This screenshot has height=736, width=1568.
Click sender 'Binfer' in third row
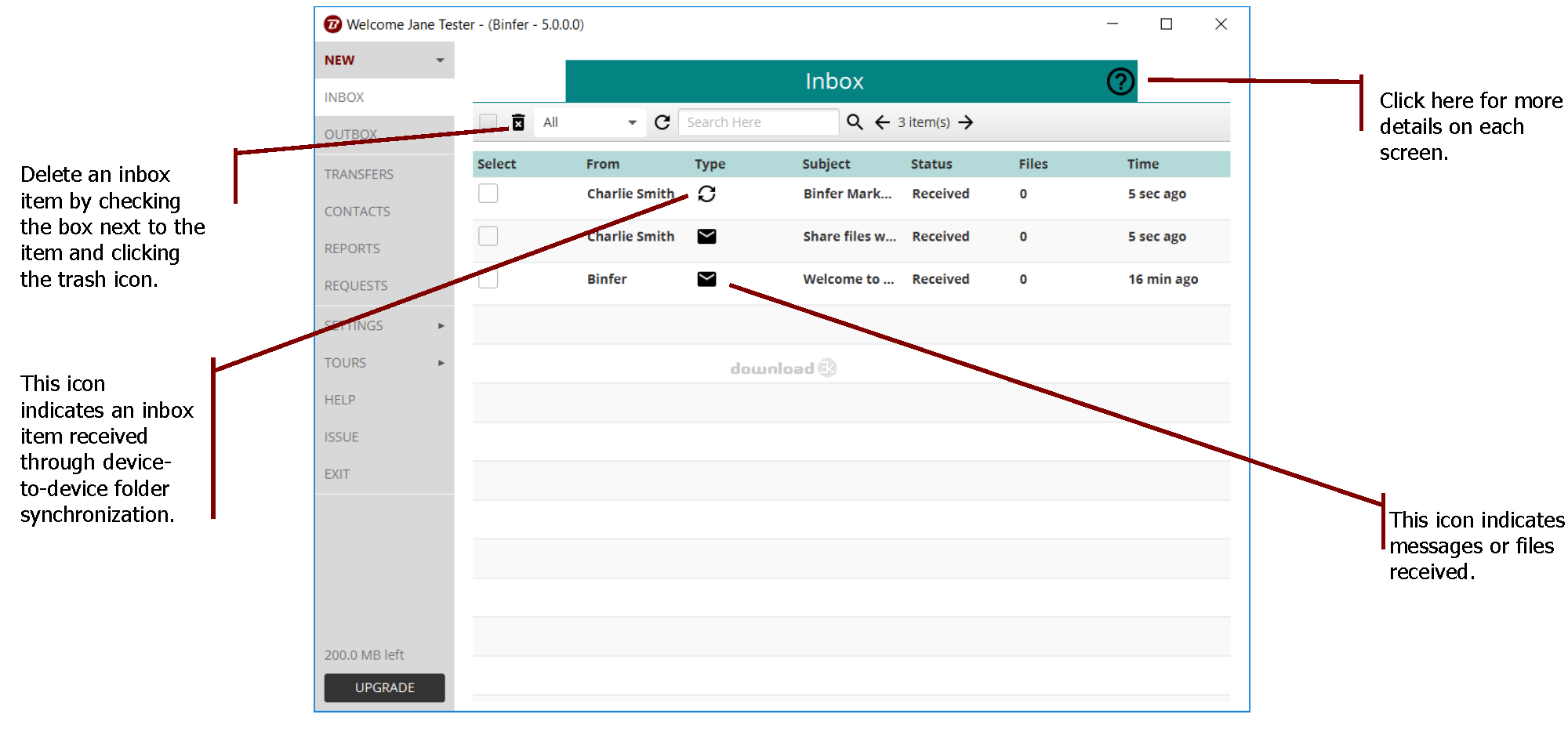(607, 279)
